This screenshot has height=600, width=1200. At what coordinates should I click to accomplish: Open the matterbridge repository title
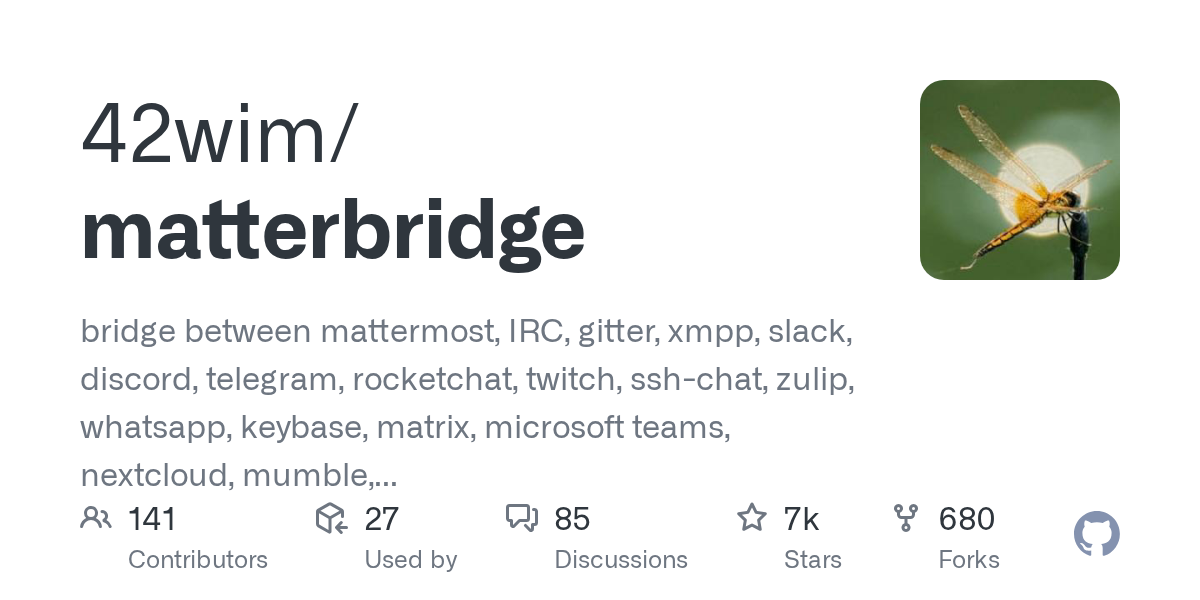[333, 230]
